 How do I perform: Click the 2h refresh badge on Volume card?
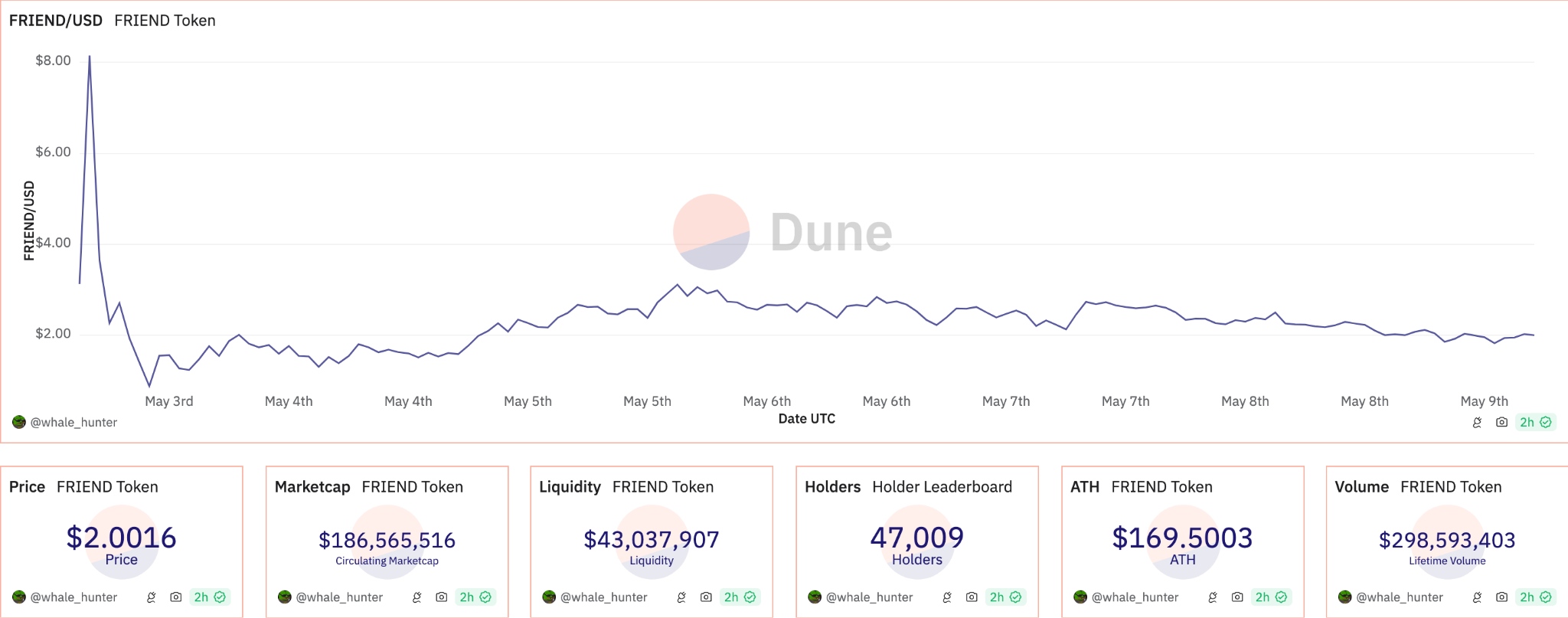1535,597
